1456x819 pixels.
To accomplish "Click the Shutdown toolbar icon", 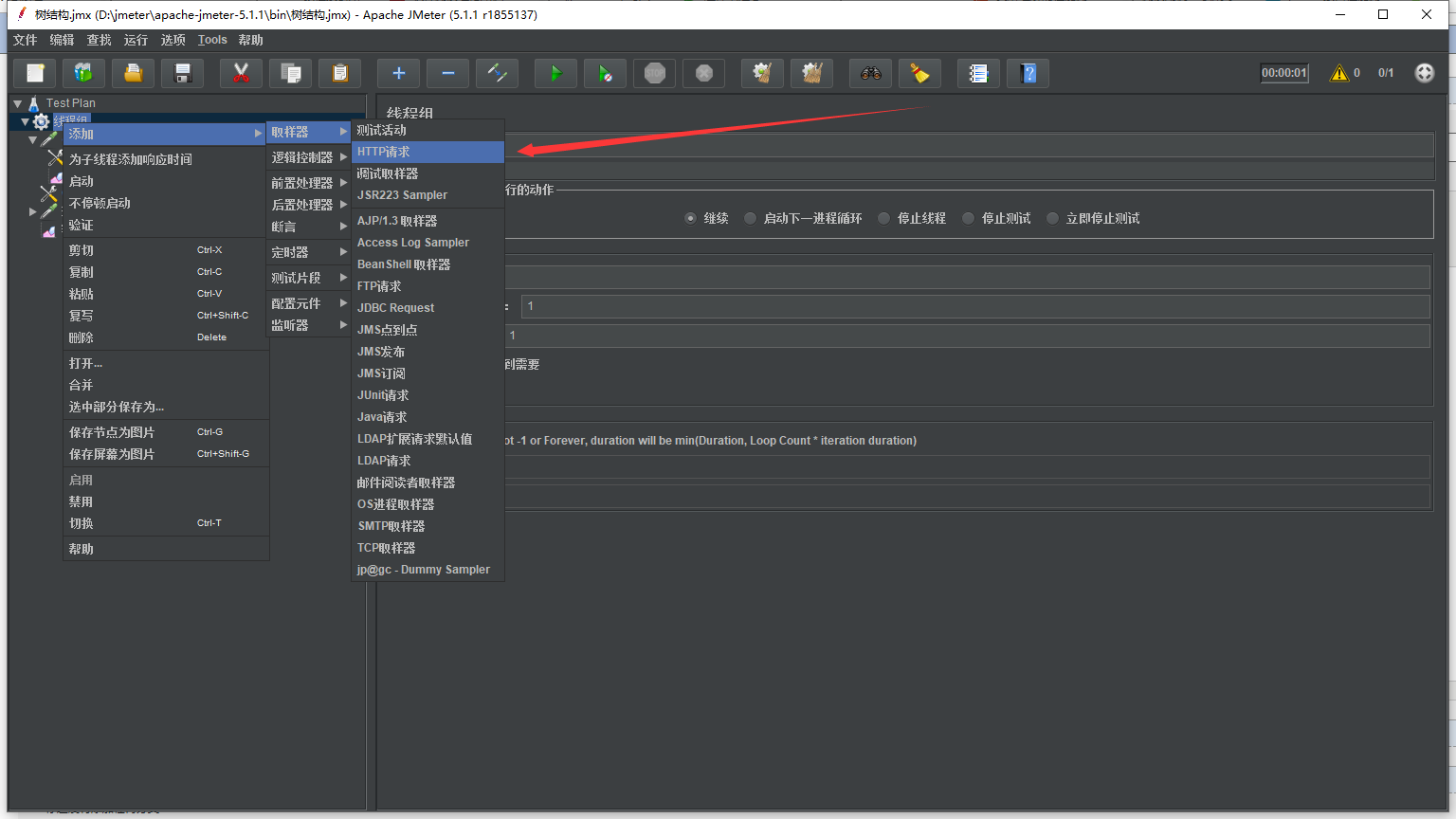I will pyautogui.click(x=703, y=73).
